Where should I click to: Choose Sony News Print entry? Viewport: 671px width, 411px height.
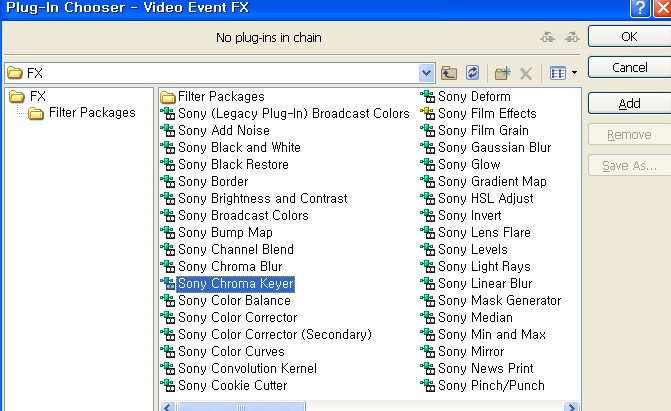(x=486, y=368)
